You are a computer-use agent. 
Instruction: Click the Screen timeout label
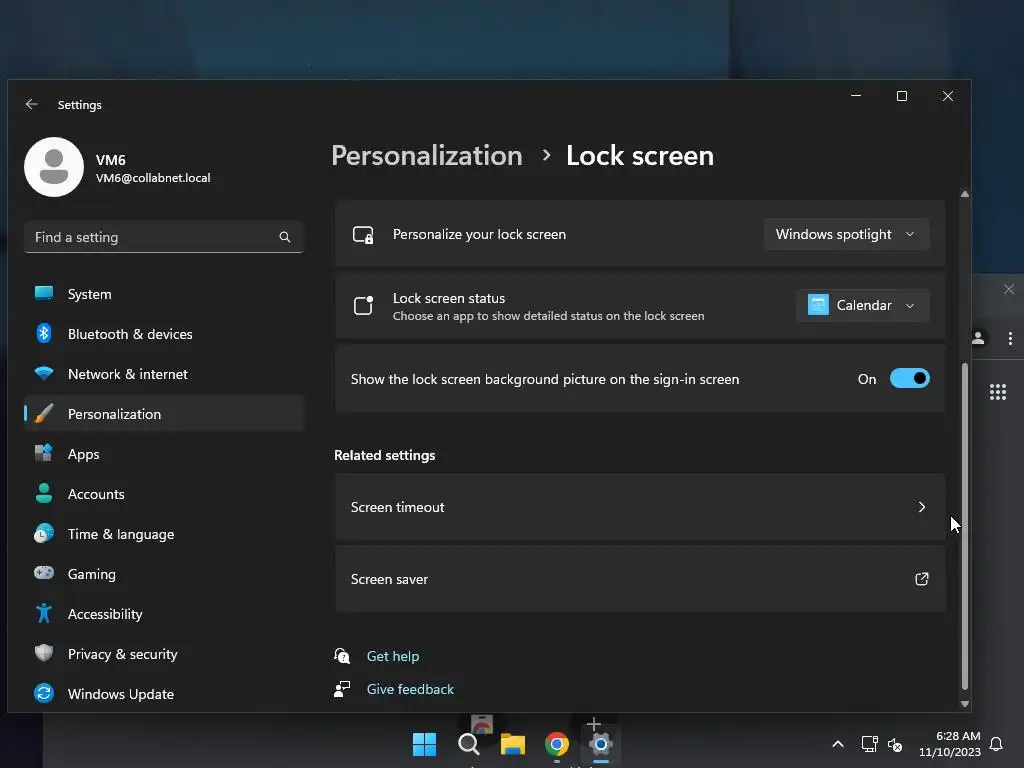[397, 507]
